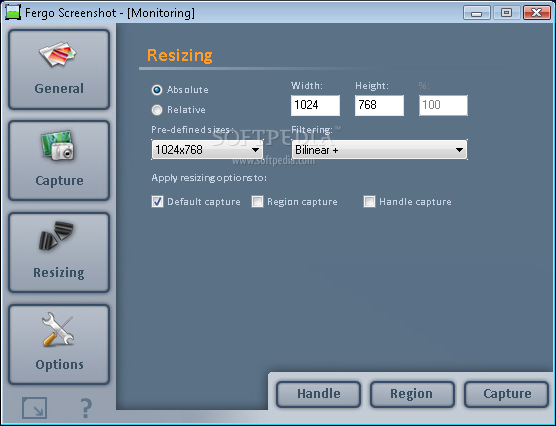The image size is (556, 426).
Task: Click the question mark help icon
Action: pyautogui.click(x=86, y=408)
